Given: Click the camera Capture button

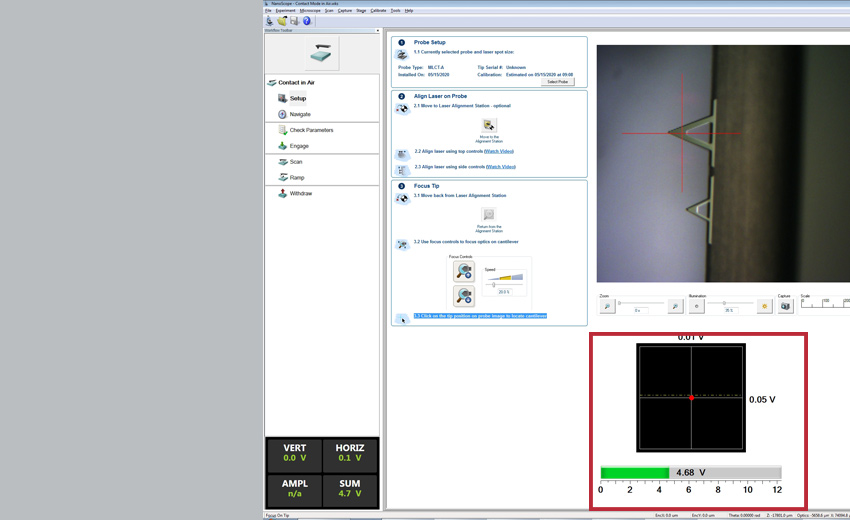Looking at the screenshot, I should click(x=785, y=307).
